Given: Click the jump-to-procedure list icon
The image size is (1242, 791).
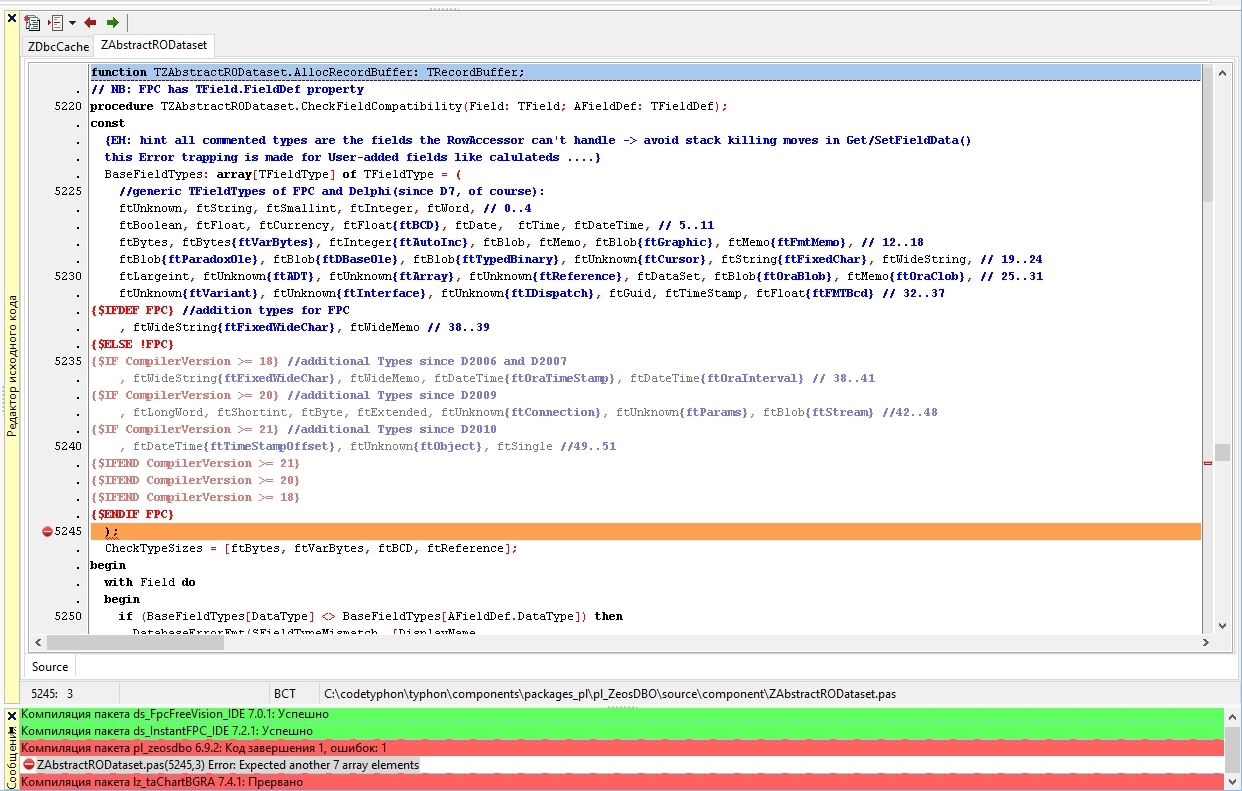Looking at the screenshot, I should 56,22.
